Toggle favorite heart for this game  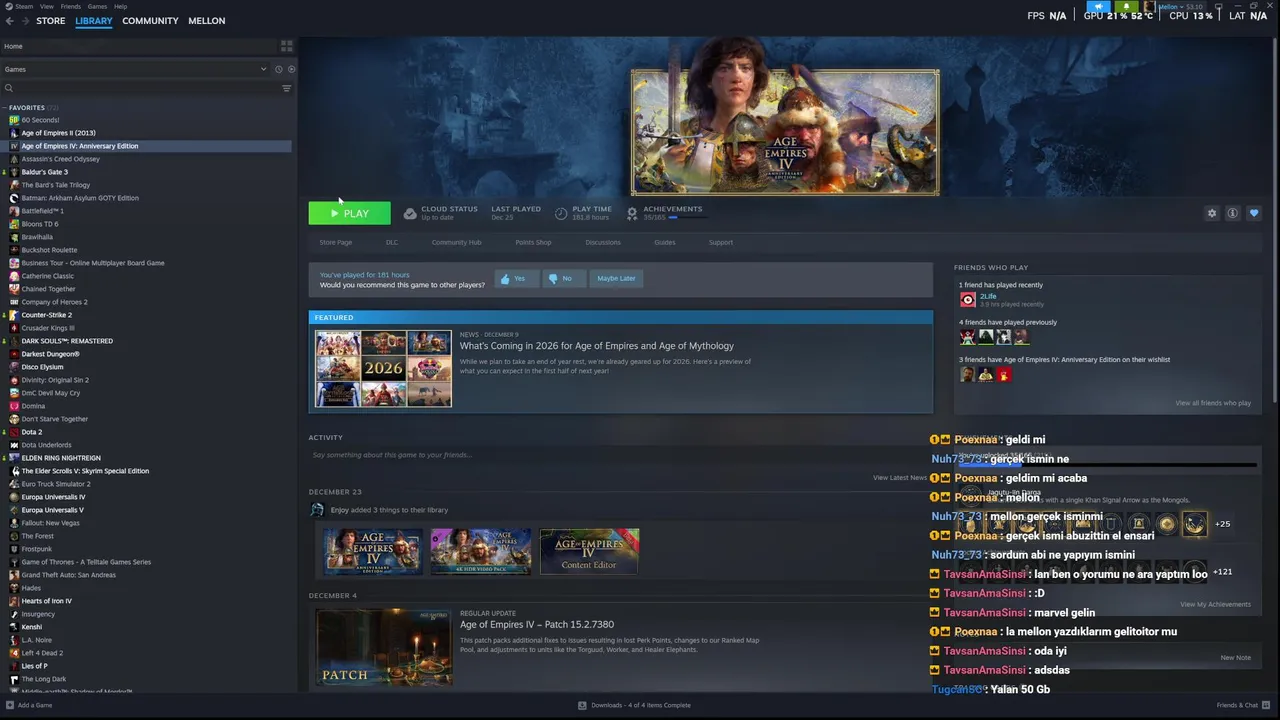(1254, 213)
